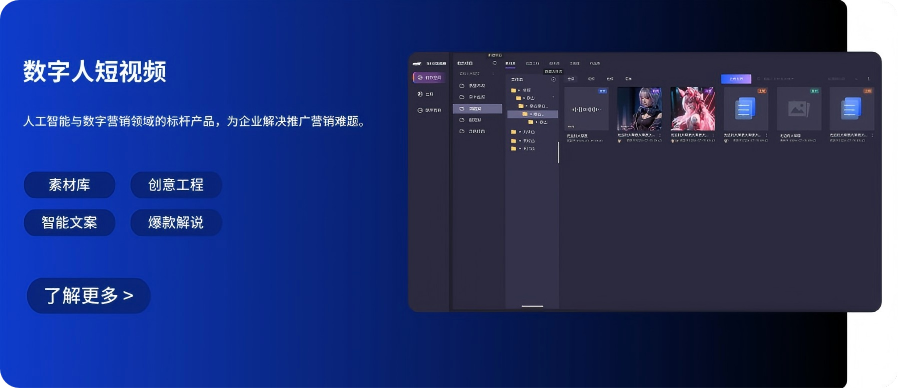Viewport: 898px width, 388px height.
Task: Open the pink-haired character image thumbnail
Action: (692, 109)
